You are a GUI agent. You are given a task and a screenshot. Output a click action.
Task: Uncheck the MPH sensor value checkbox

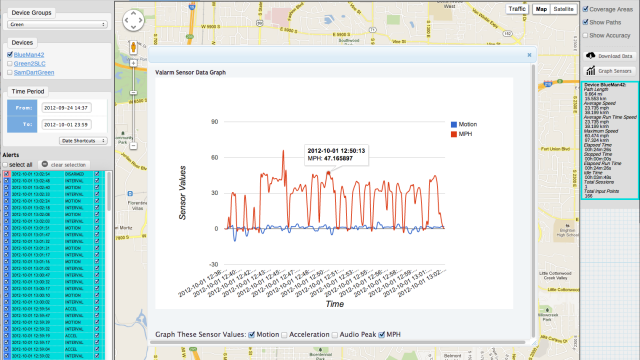[x=382, y=335]
